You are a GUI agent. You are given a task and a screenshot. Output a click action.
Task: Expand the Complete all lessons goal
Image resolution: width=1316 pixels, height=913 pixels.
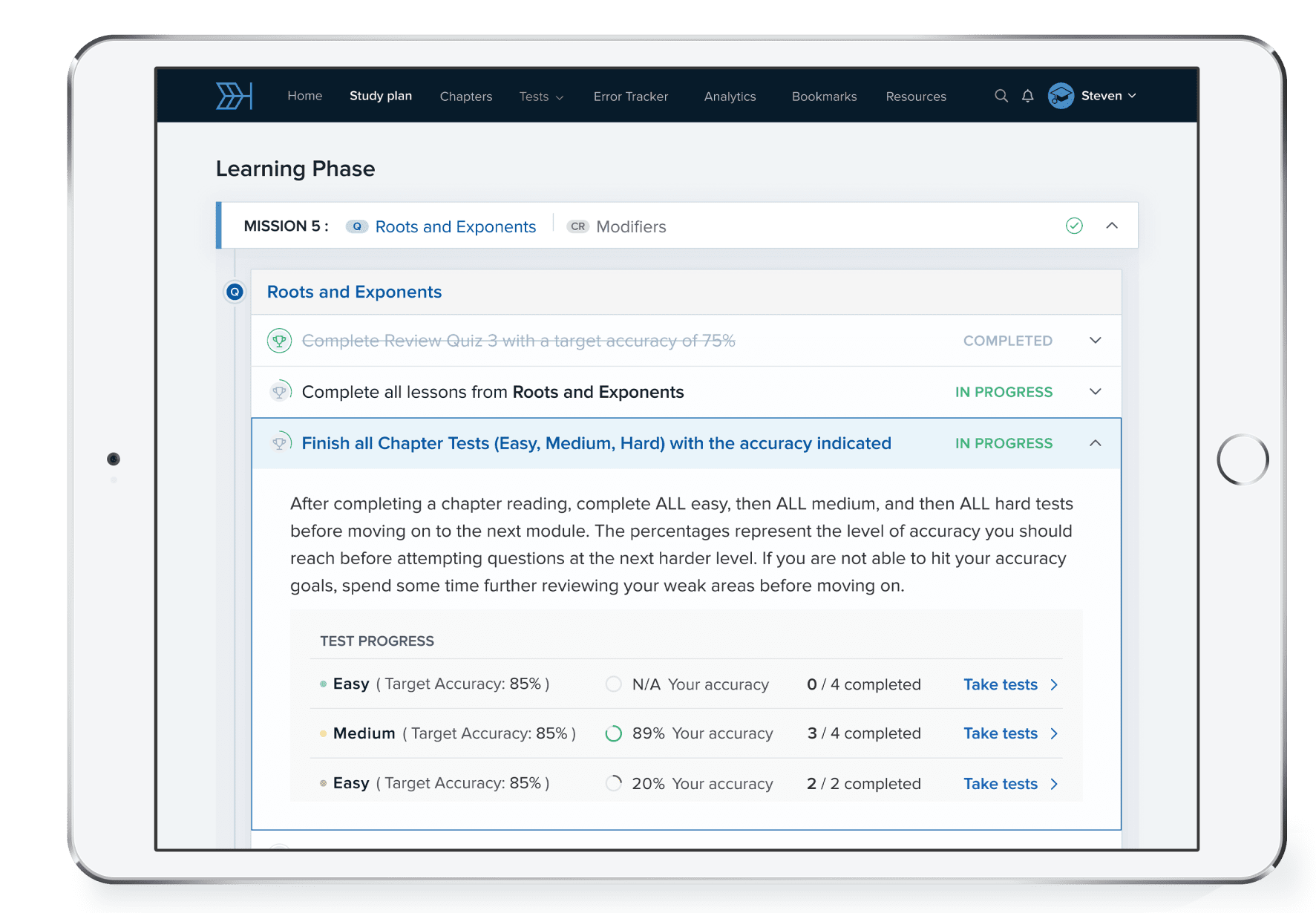point(1095,392)
